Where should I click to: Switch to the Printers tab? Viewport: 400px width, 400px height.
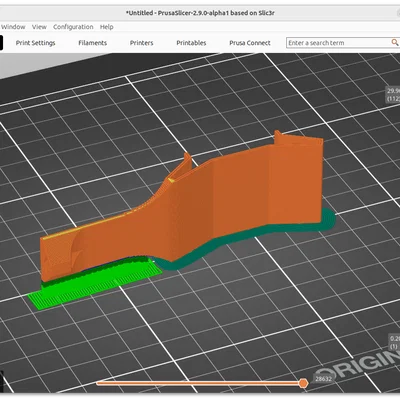tap(141, 43)
